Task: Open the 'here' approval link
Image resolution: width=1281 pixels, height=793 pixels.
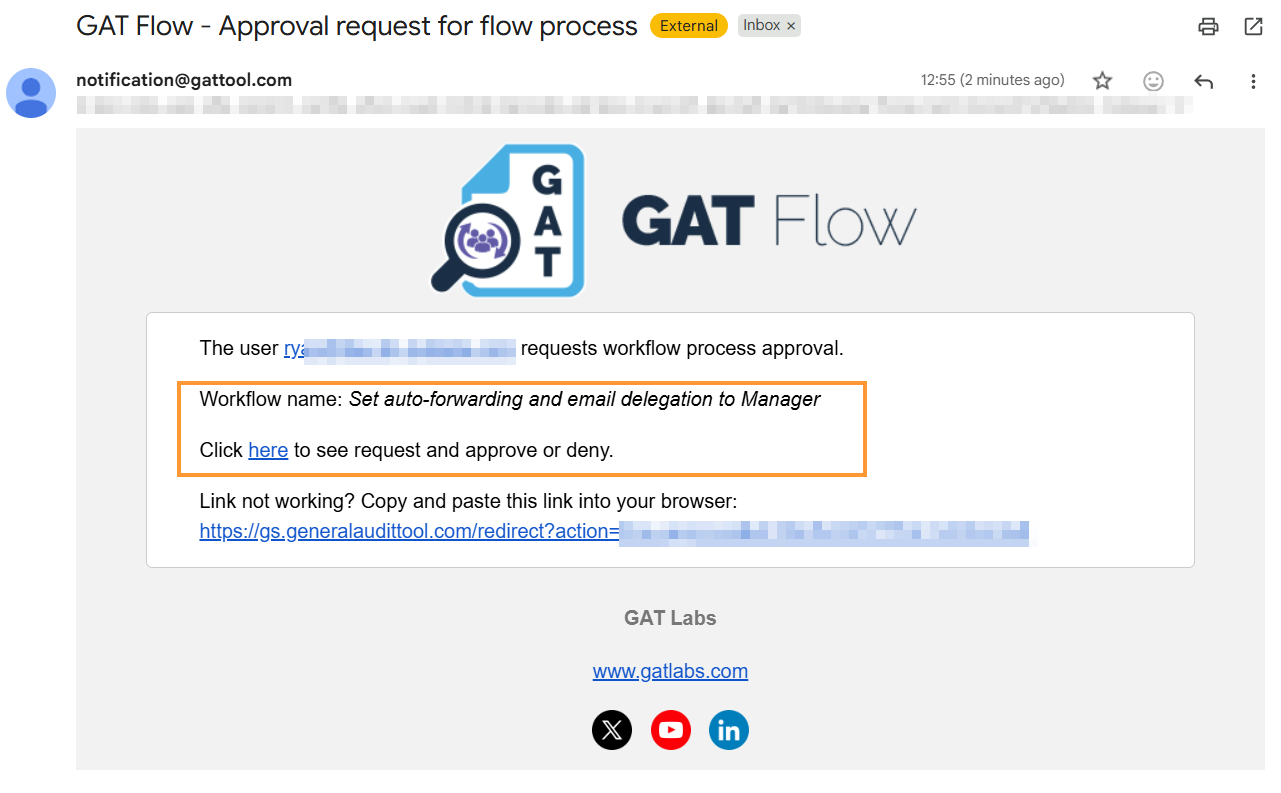Action: (x=267, y=450)
